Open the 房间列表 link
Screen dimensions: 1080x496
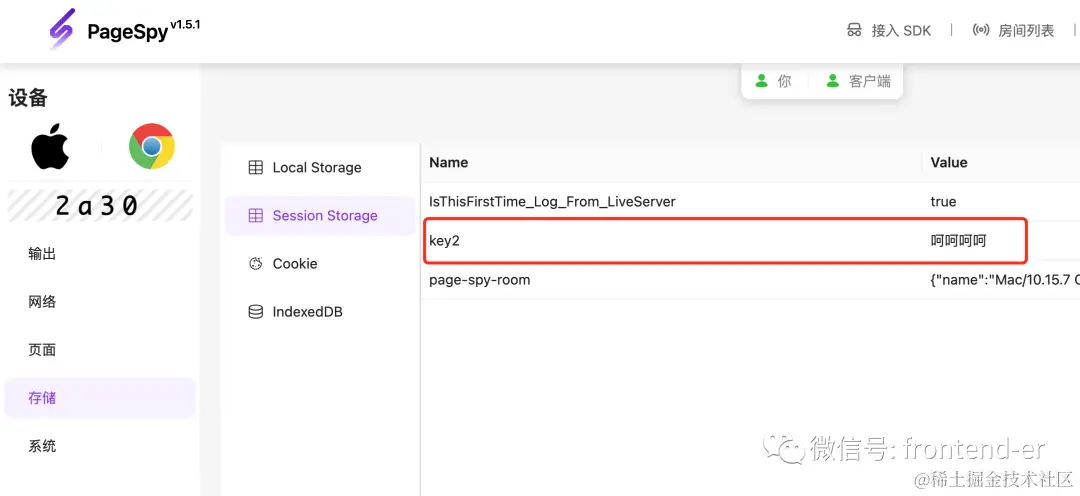(x=1013, y=30)
